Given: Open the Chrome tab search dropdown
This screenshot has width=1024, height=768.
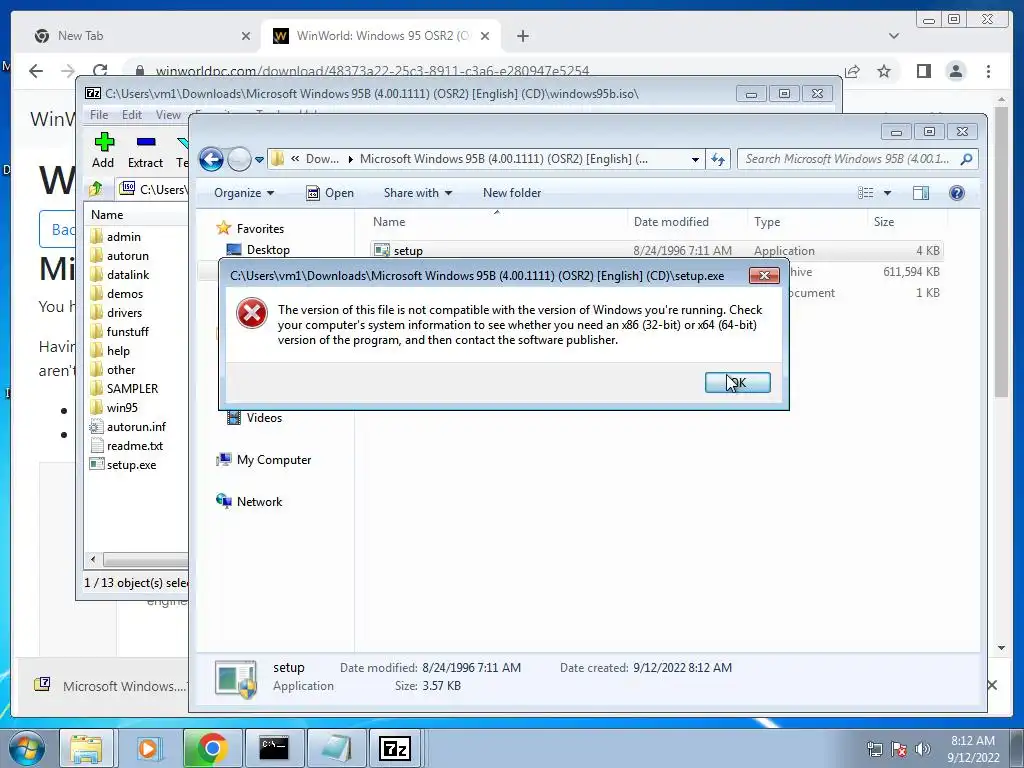Looking at the screenshot, I should tap(893, 36).
